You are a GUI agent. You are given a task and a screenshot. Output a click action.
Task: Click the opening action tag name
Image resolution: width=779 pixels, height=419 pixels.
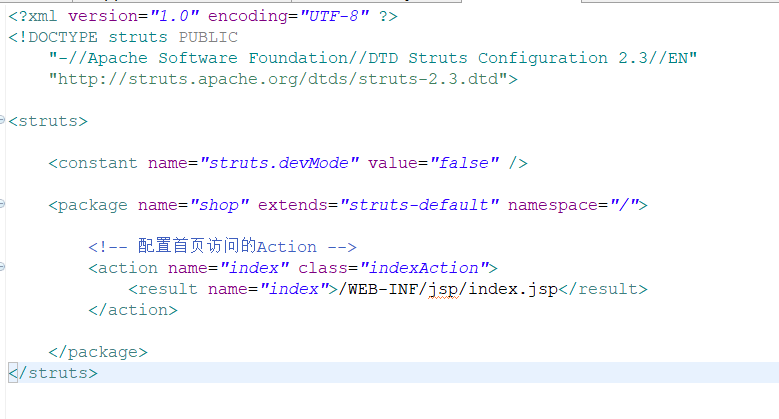pos(128,268)
